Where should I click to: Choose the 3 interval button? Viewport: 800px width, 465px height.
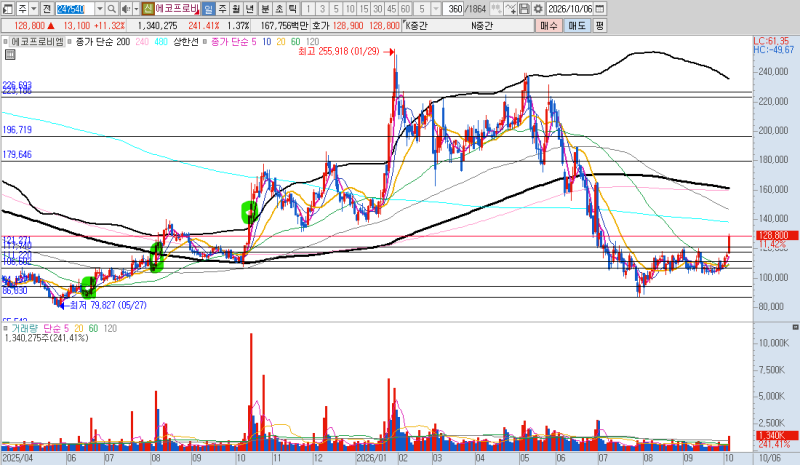tap(322, 9)
